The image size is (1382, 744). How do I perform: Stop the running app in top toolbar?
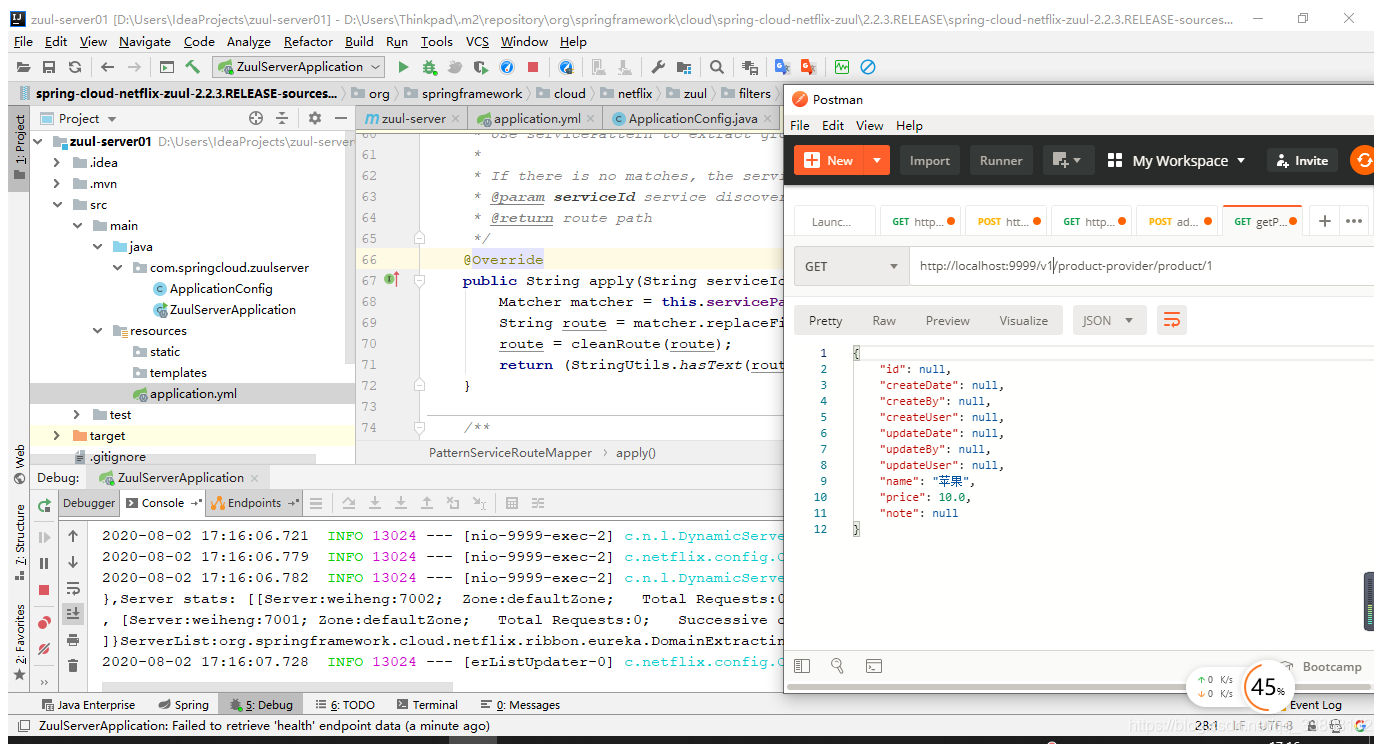coord(533,67)
